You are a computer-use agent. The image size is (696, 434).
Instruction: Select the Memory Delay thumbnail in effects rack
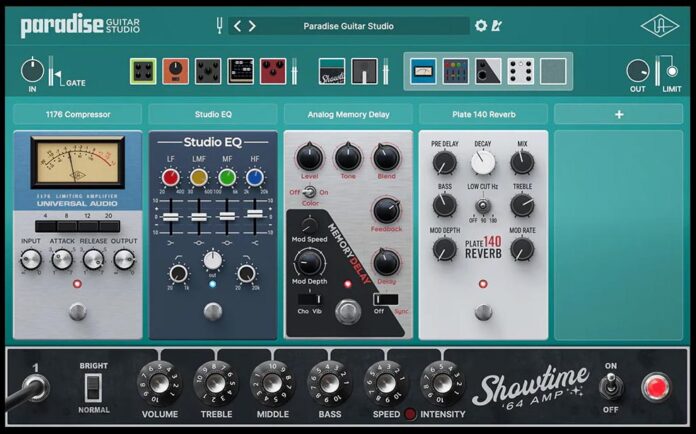point(488,71)
